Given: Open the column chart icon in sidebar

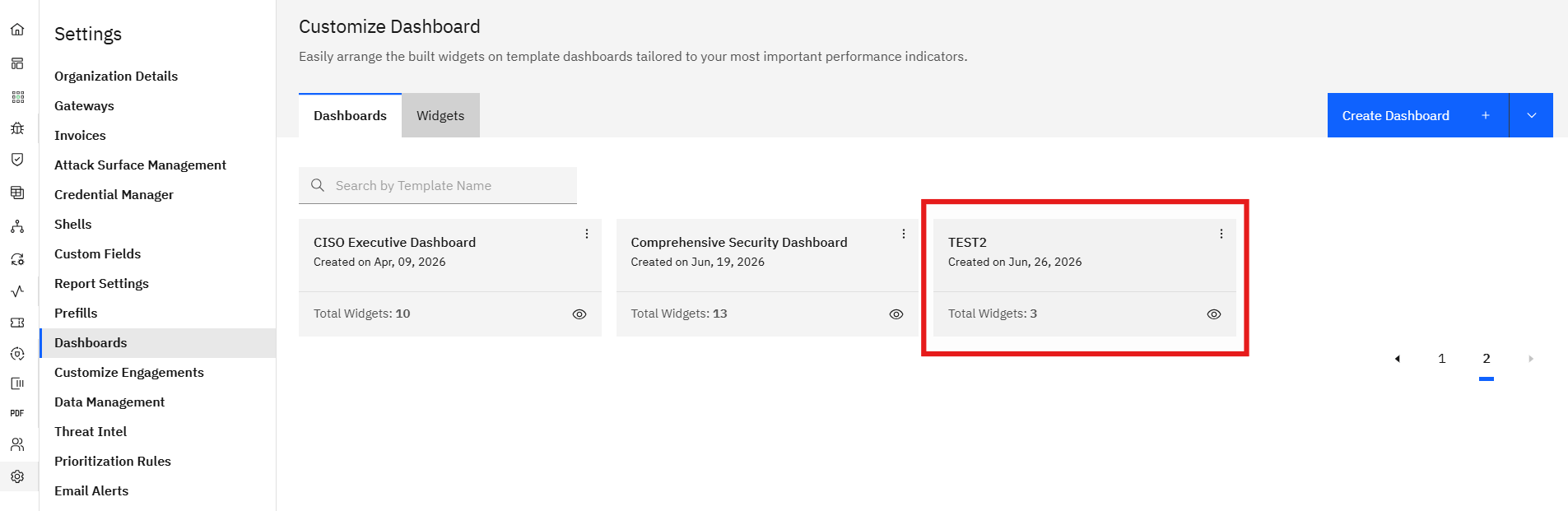Looking at the screenshot, I should 17,383.
